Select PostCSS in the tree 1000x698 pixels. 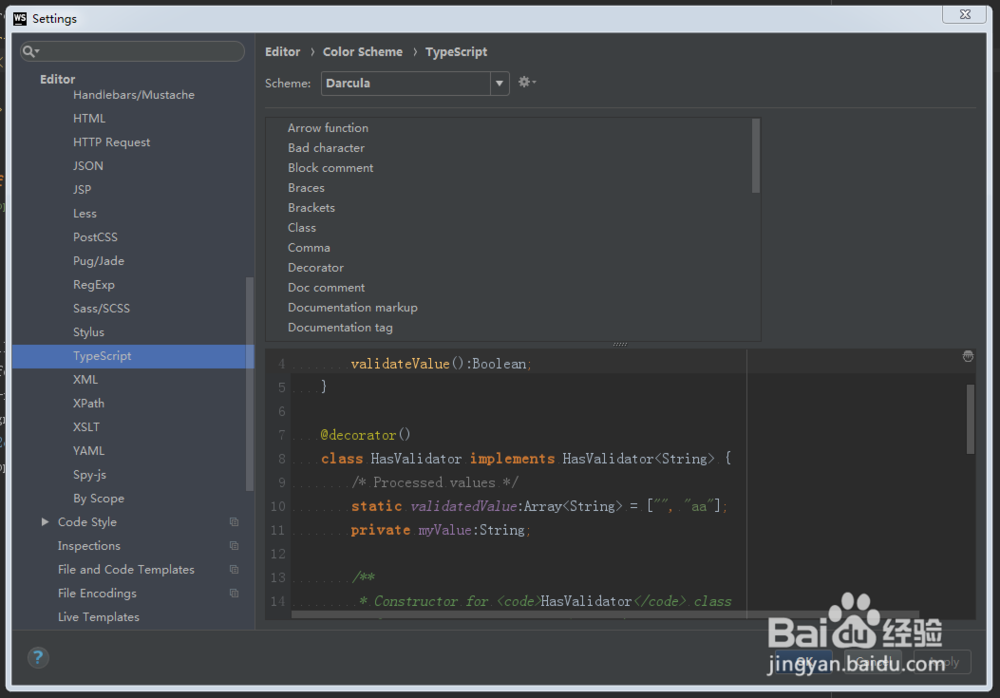click(x=95, y=237)
